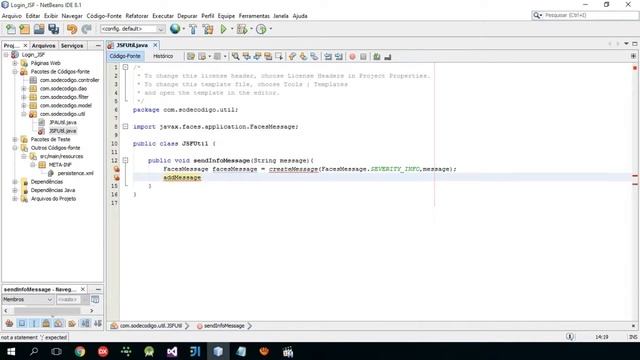The height and width of the screenshot is (360, 640).
Task: Open the config default dropdown
Action: pyautogui.click(x=133, y=29)
